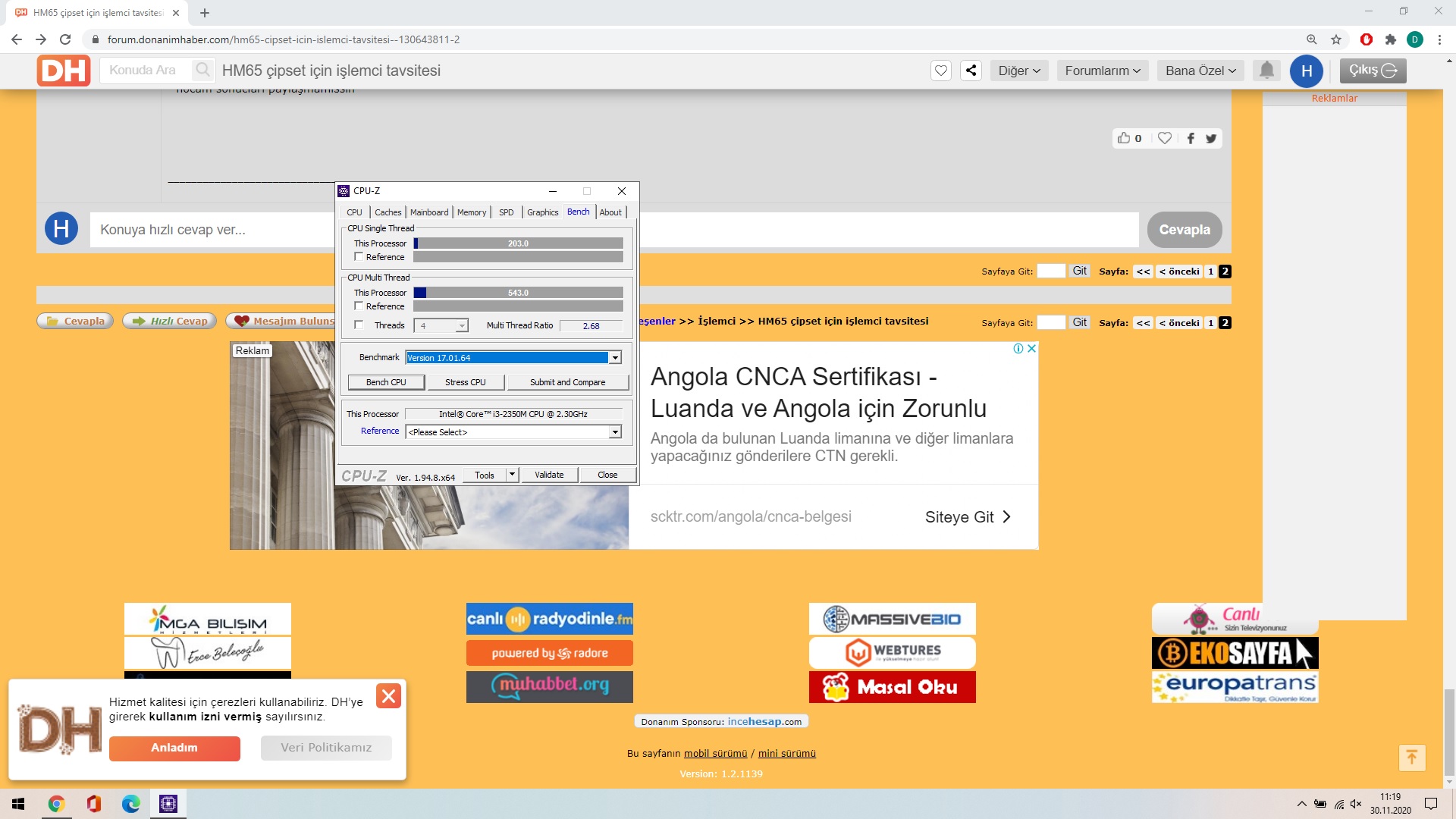Open Office from the taskbar
The height and width of the screenshot is (819, 1456).
94,804
